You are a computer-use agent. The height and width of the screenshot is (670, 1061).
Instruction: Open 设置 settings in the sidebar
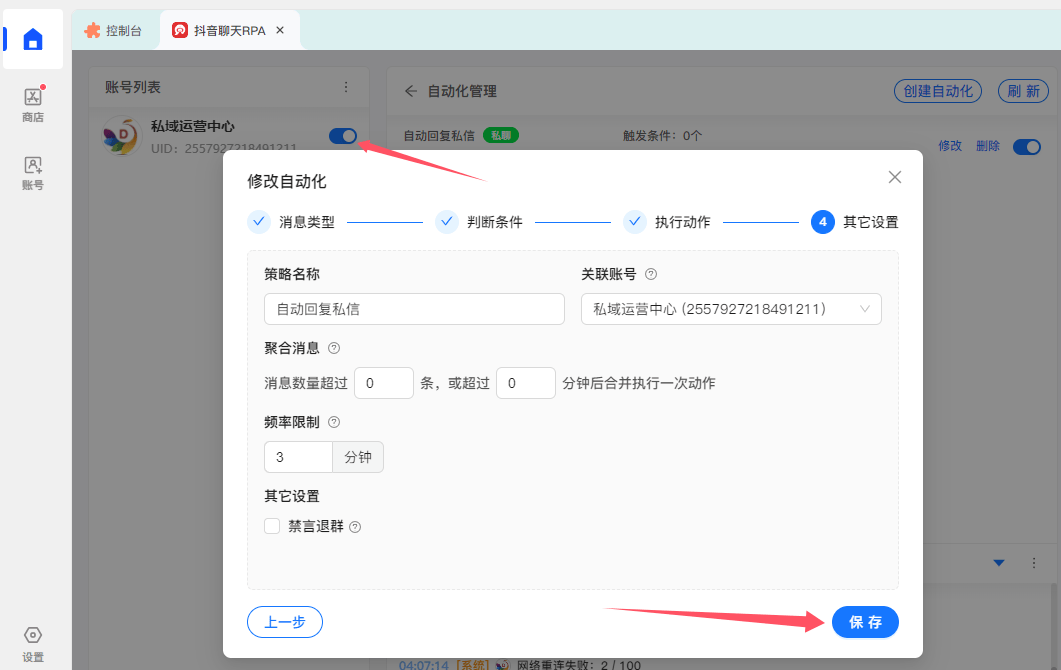[33, 644]
